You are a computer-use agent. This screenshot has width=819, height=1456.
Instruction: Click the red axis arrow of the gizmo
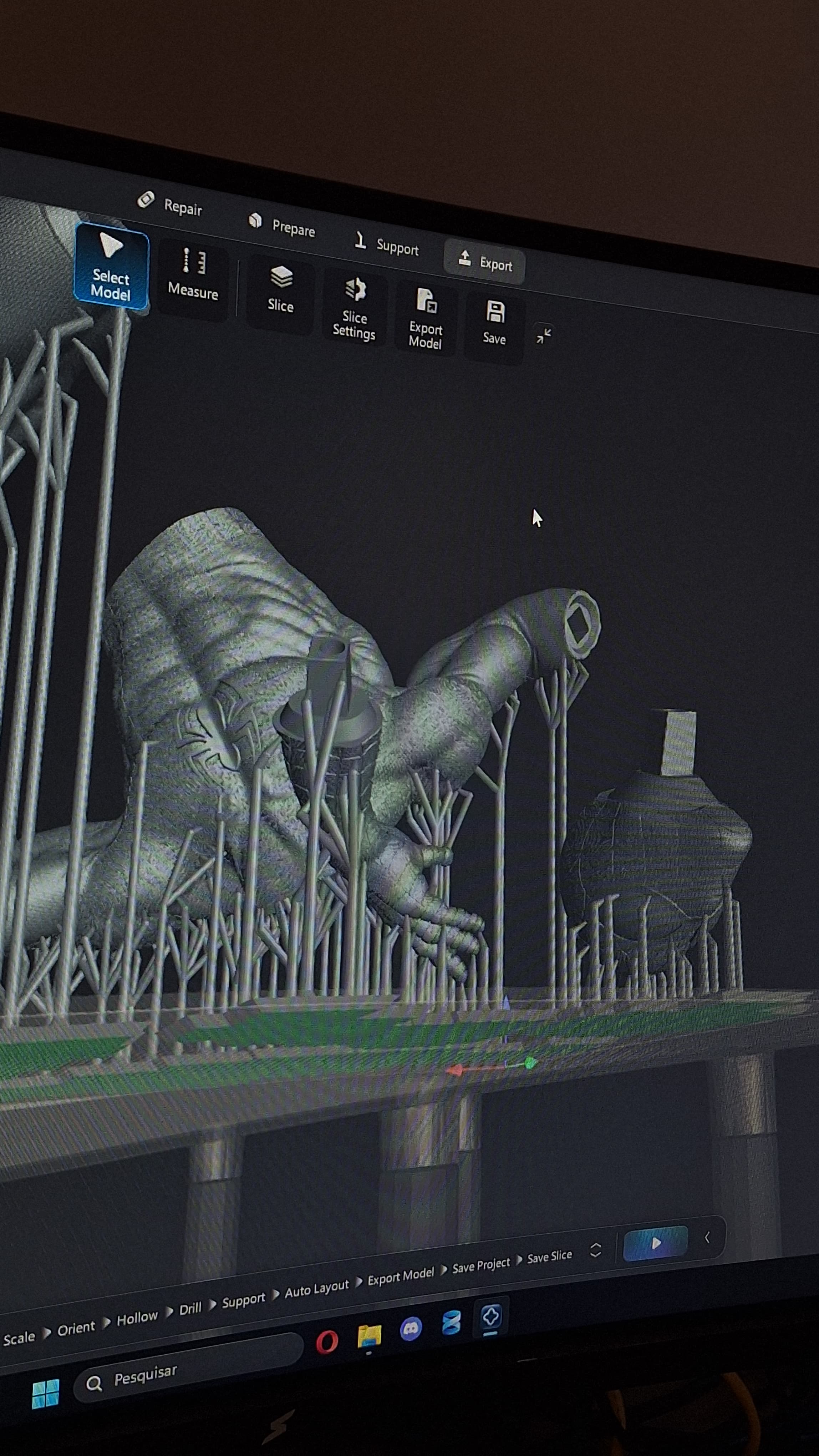(x=454, y=1070)
